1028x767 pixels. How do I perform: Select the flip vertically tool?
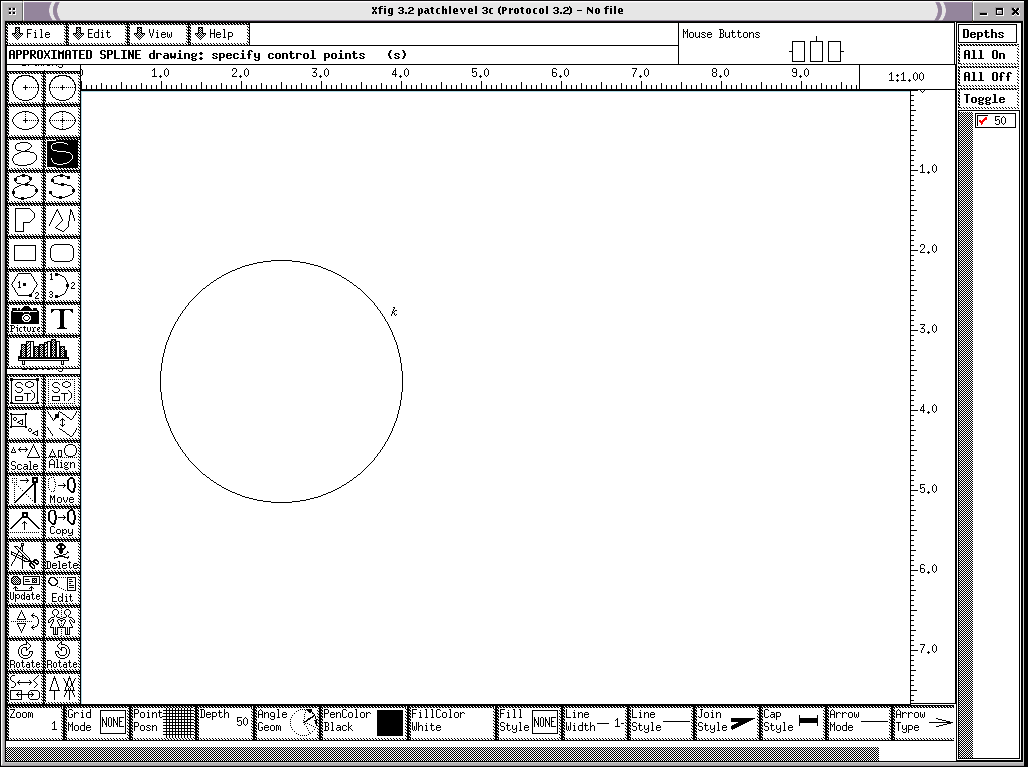click(x=25, y=623)
